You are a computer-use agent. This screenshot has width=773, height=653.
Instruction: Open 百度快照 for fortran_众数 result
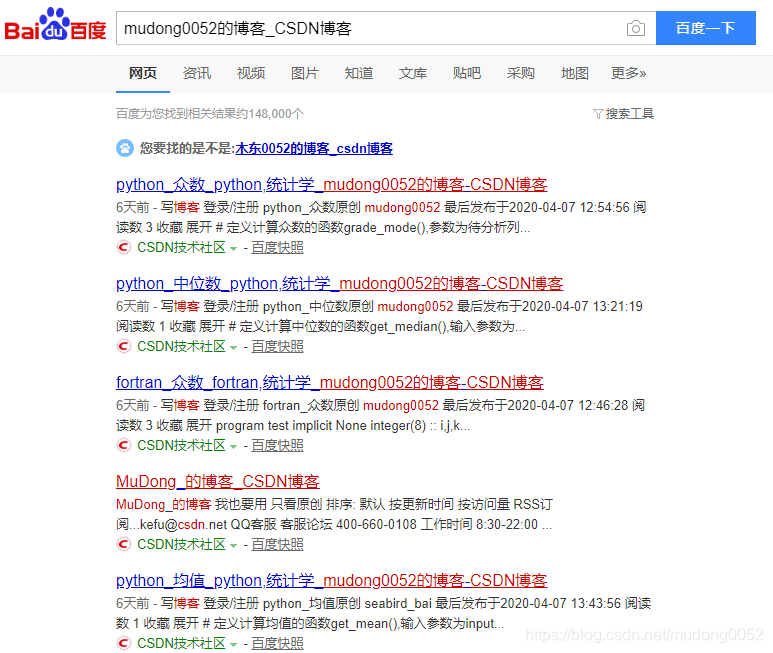(x=278, y=446)
